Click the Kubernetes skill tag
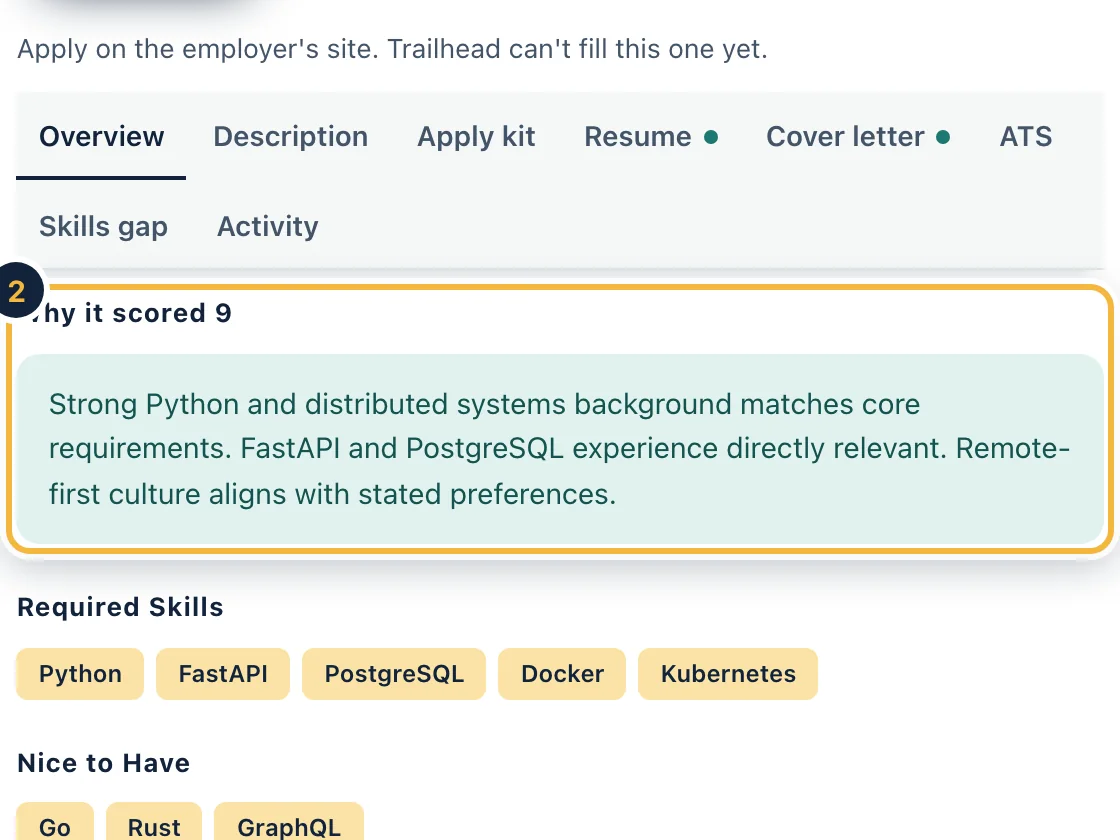1120x840 pixels. 728,674
